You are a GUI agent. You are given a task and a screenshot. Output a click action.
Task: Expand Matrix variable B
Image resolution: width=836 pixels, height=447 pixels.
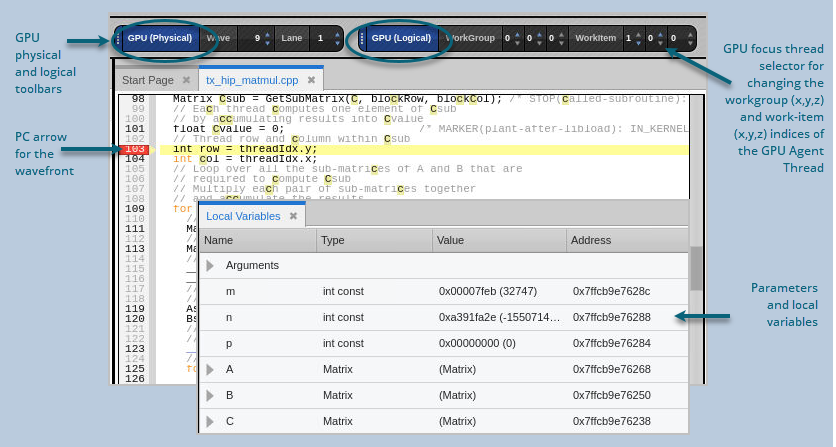(x=210, y=396)
